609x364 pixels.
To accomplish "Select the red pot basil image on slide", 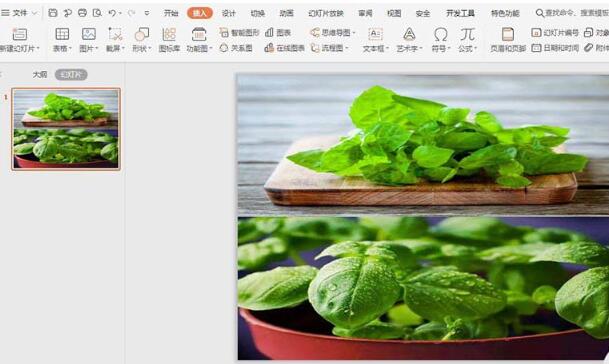I will (x=423, y=288).
